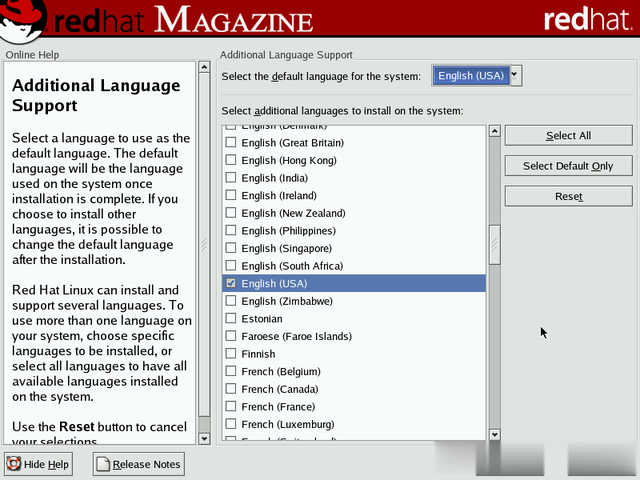Enable the English (India) checkbox
Viewport: 640px width, 480px height.
231,177
